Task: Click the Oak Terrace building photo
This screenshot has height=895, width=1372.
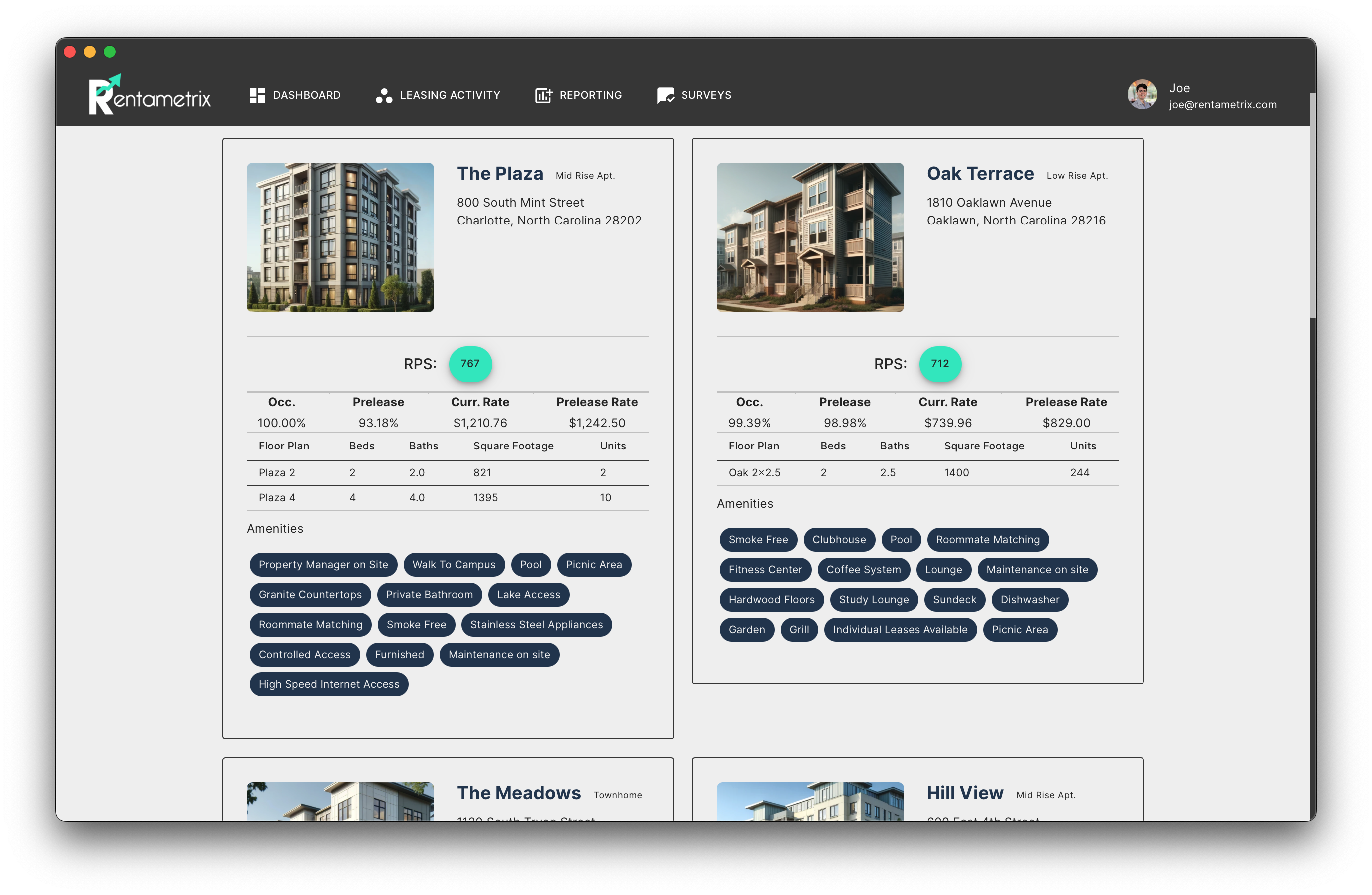Action: pos(810,237)
